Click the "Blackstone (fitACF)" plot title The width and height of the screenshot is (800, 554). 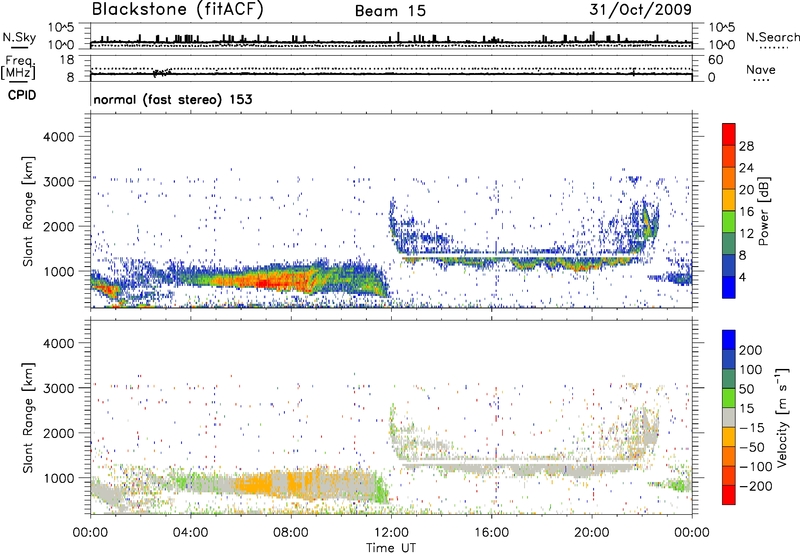(x=177, y=9)
